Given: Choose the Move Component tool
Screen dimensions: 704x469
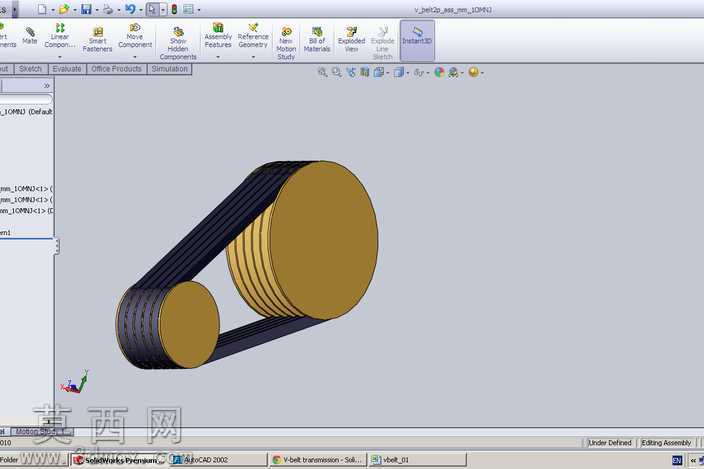Looking at the screenshot, I should [x=135, y=36].
